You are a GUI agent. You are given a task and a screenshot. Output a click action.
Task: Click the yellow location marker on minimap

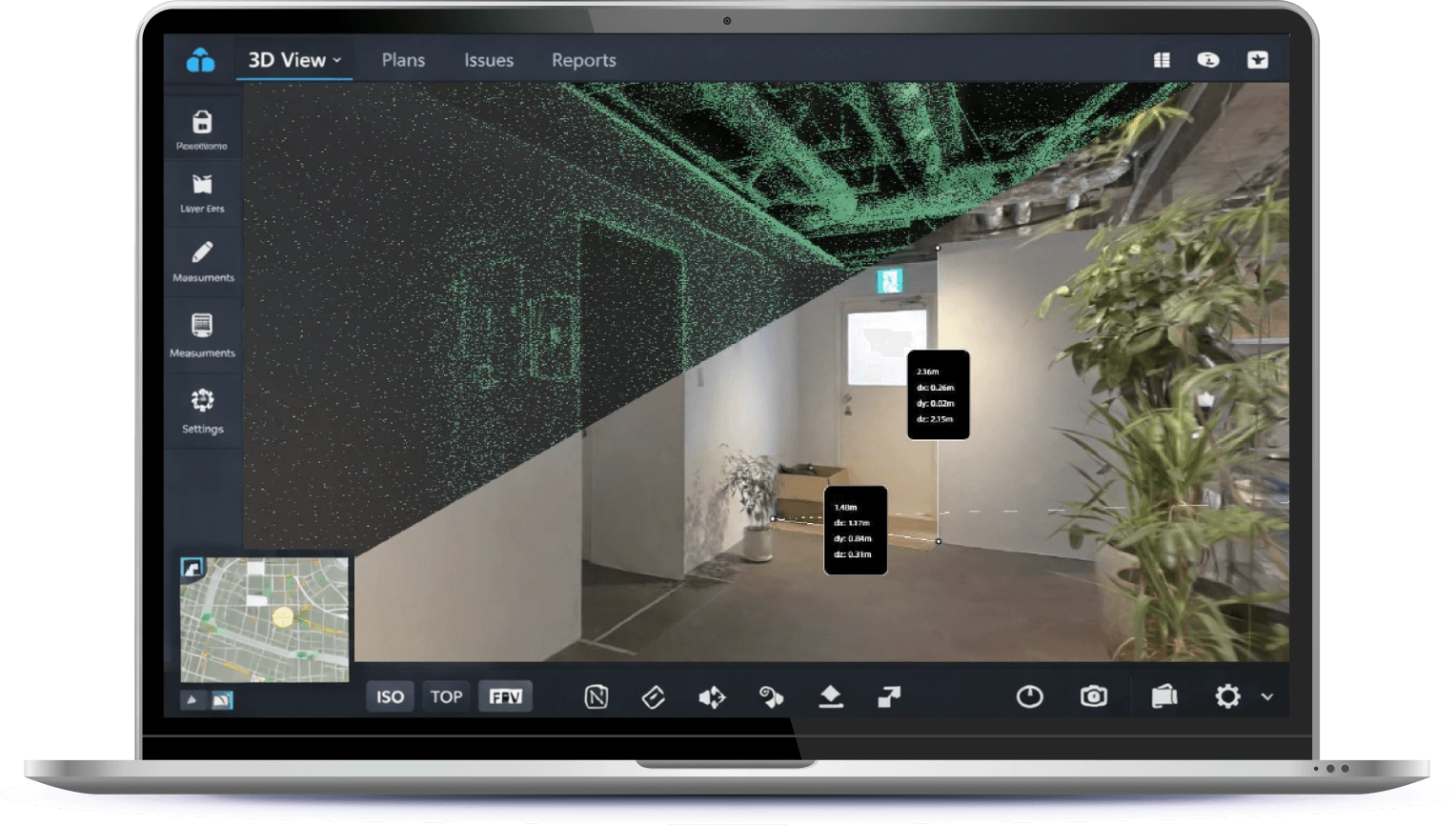(x=282, y=617)
